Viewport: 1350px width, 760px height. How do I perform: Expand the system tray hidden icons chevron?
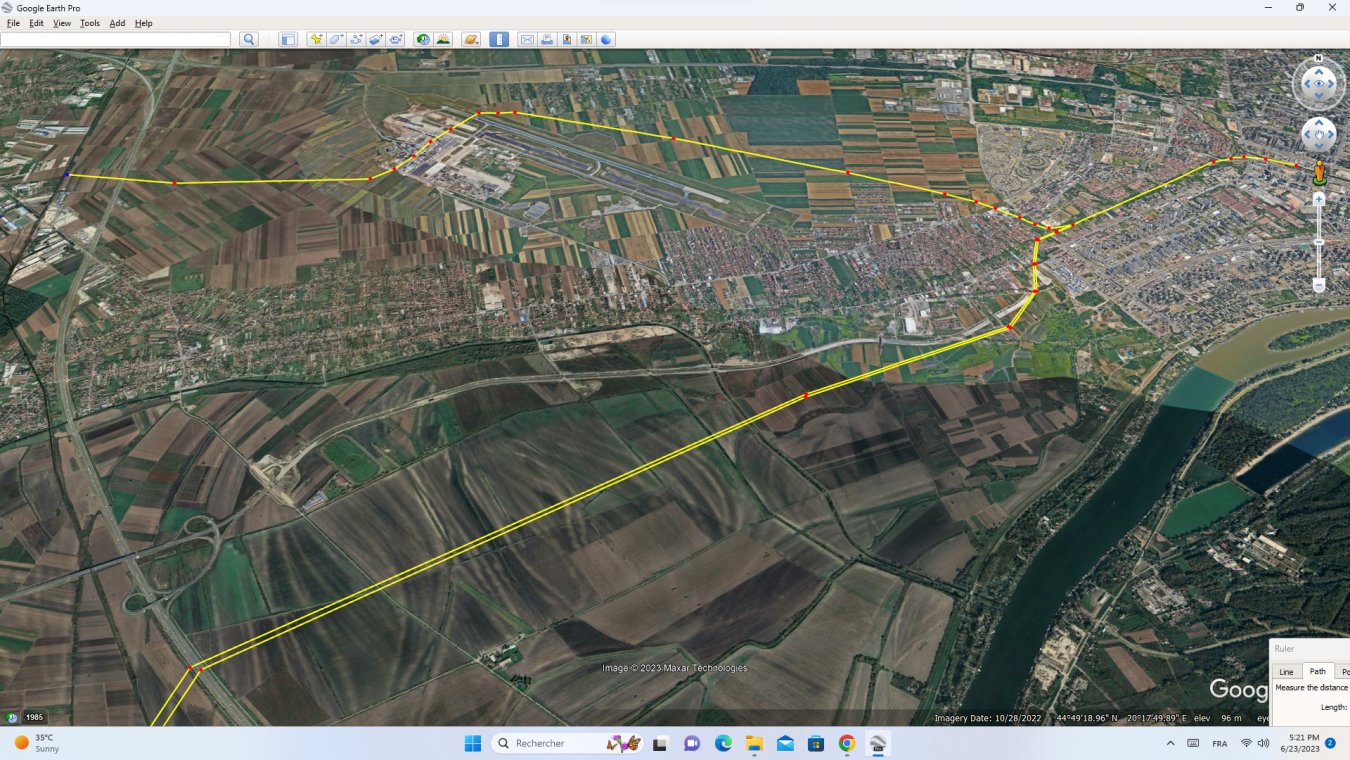1170,743
